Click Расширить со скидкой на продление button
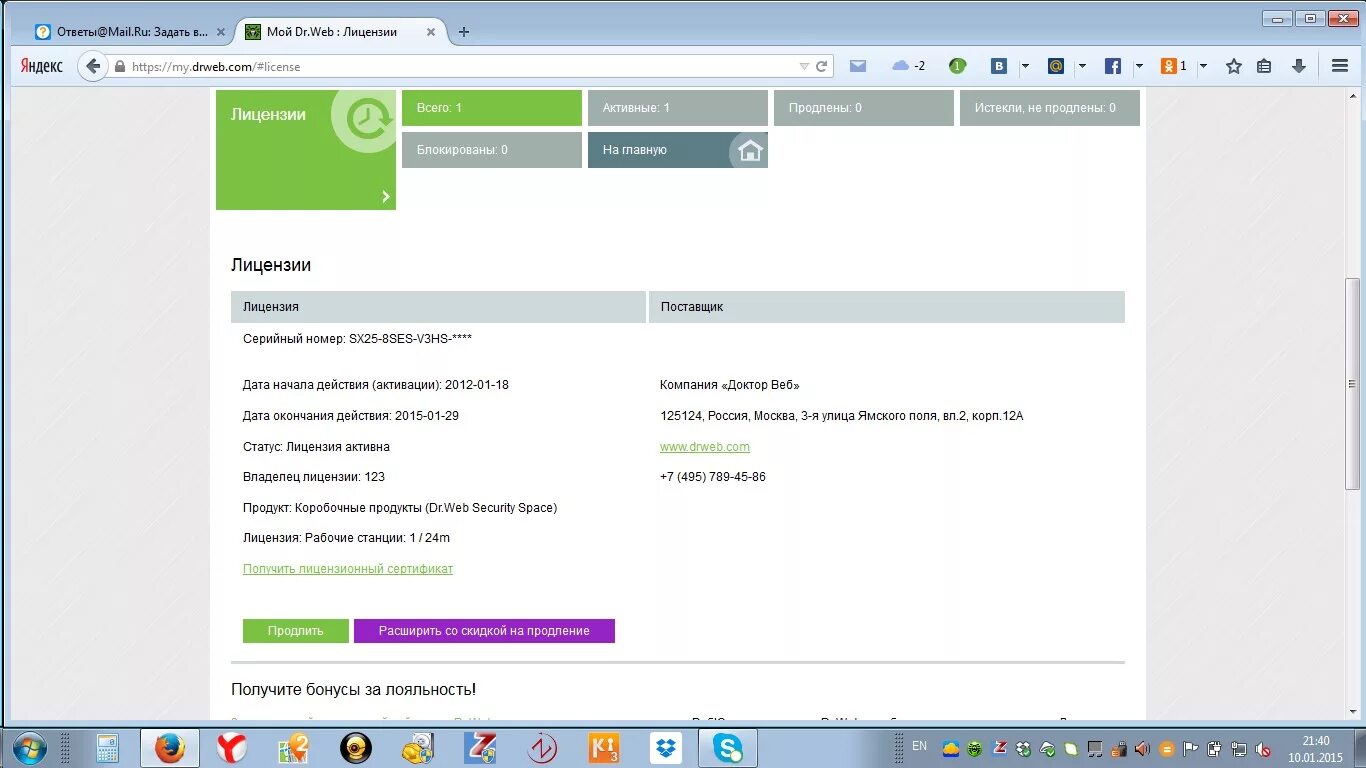 484,631
